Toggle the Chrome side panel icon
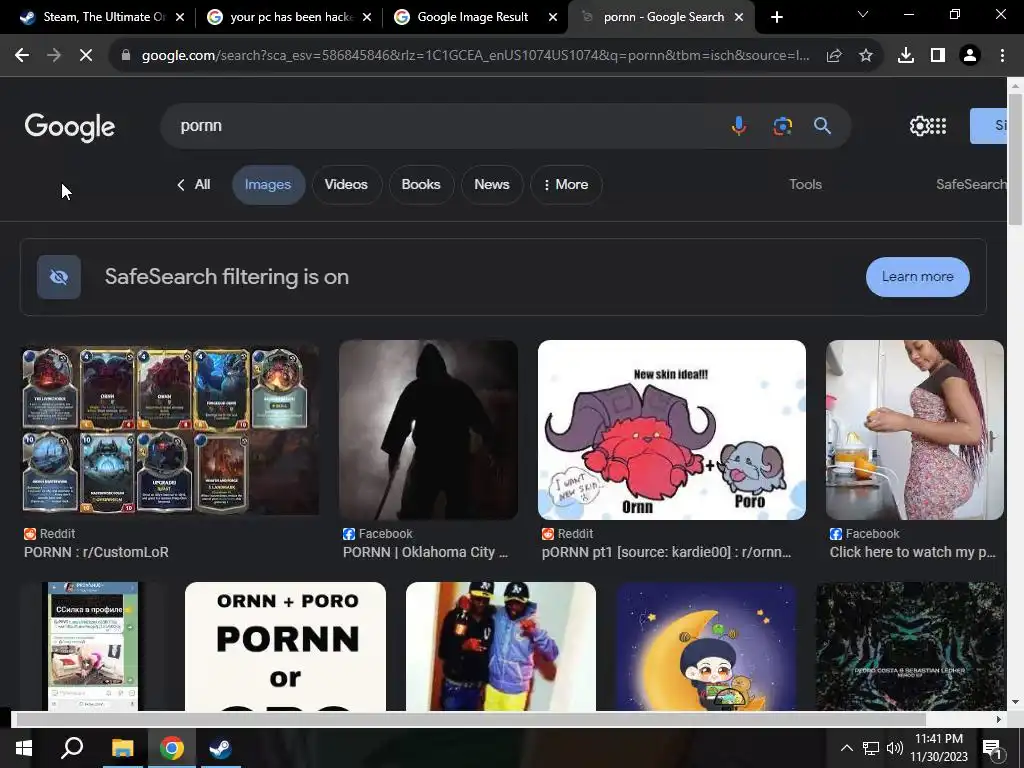Screen dimensions: 1024x768 coord(938,56)
